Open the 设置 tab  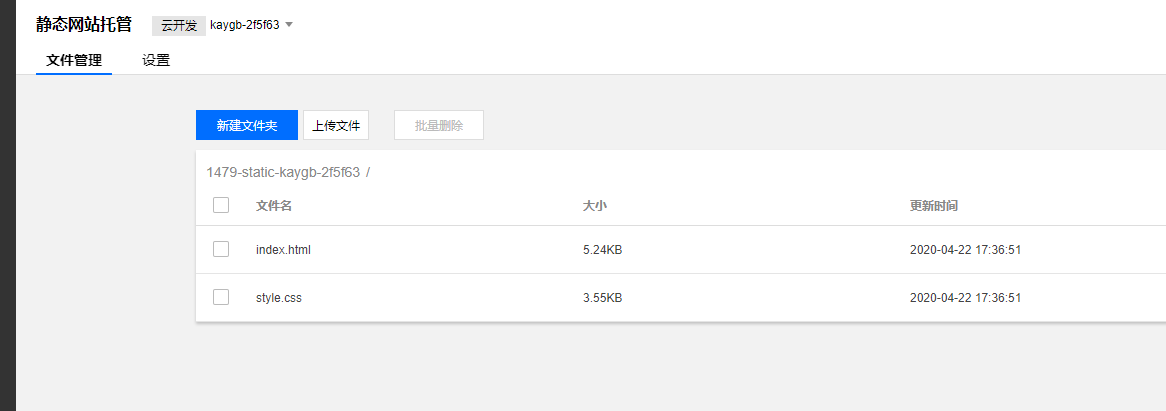click(x=156, y=60)
